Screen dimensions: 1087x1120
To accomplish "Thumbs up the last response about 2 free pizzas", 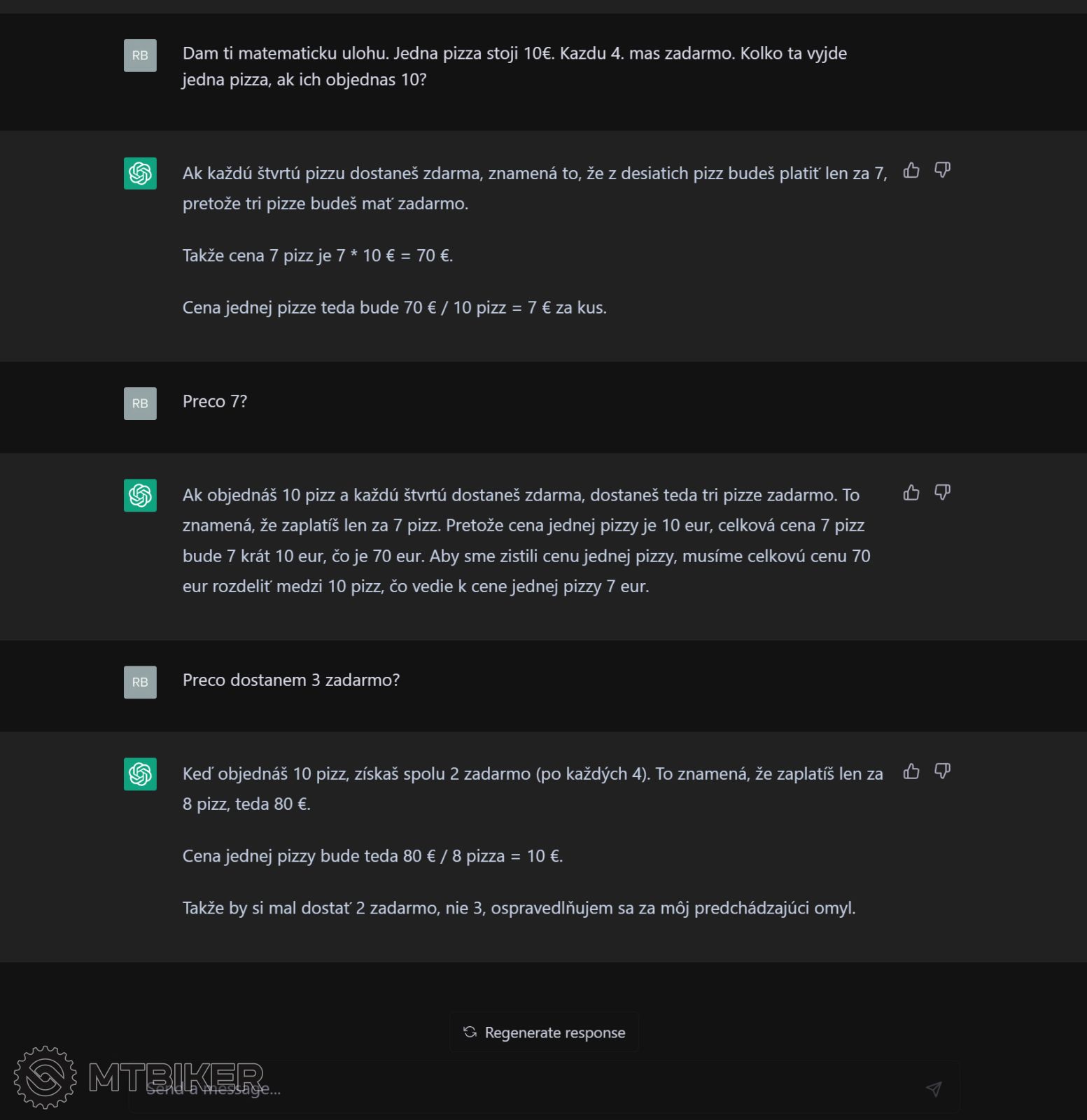I will pos(911,771).
